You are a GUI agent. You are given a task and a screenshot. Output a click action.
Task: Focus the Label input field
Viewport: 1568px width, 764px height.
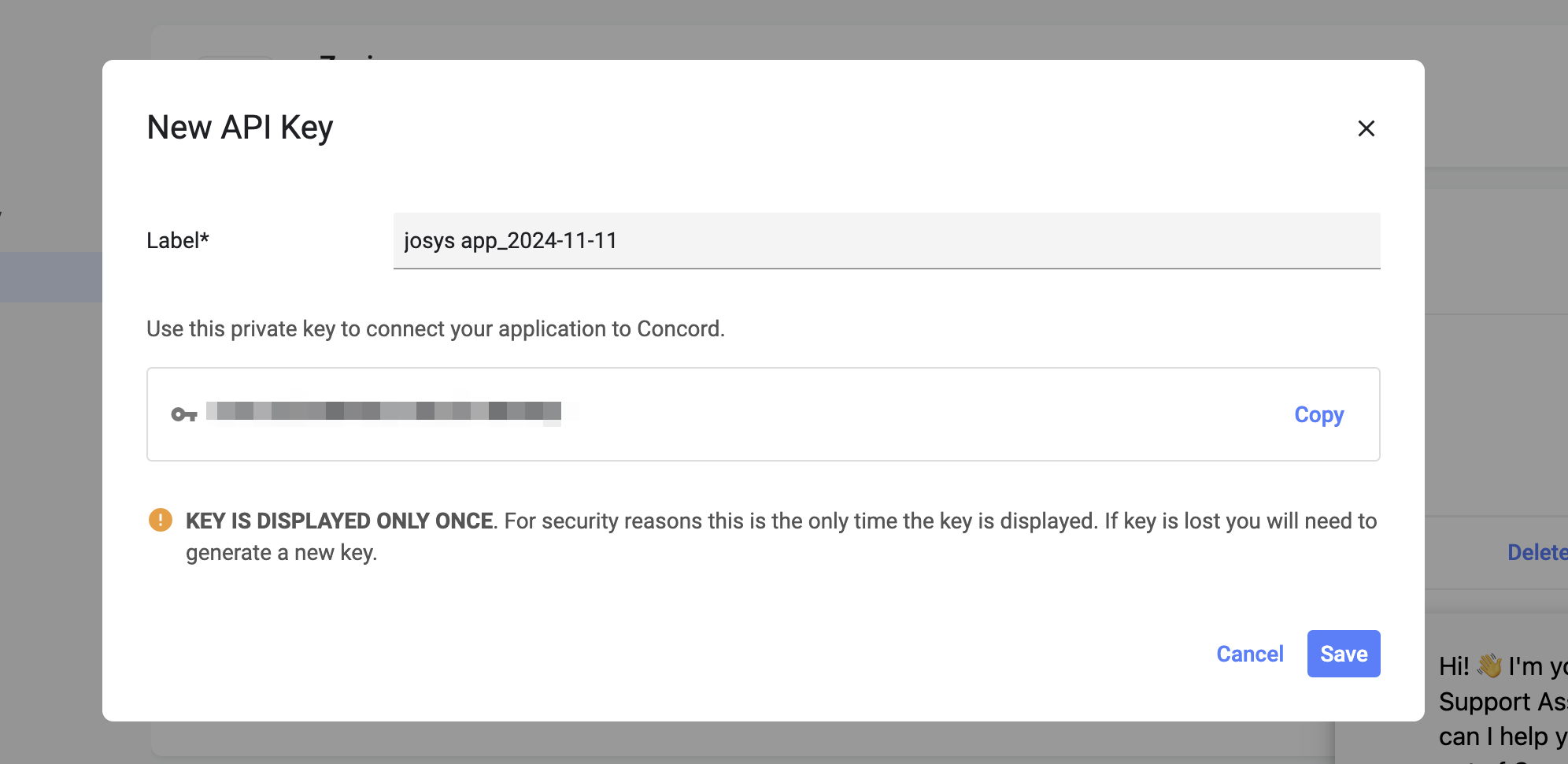886,240
